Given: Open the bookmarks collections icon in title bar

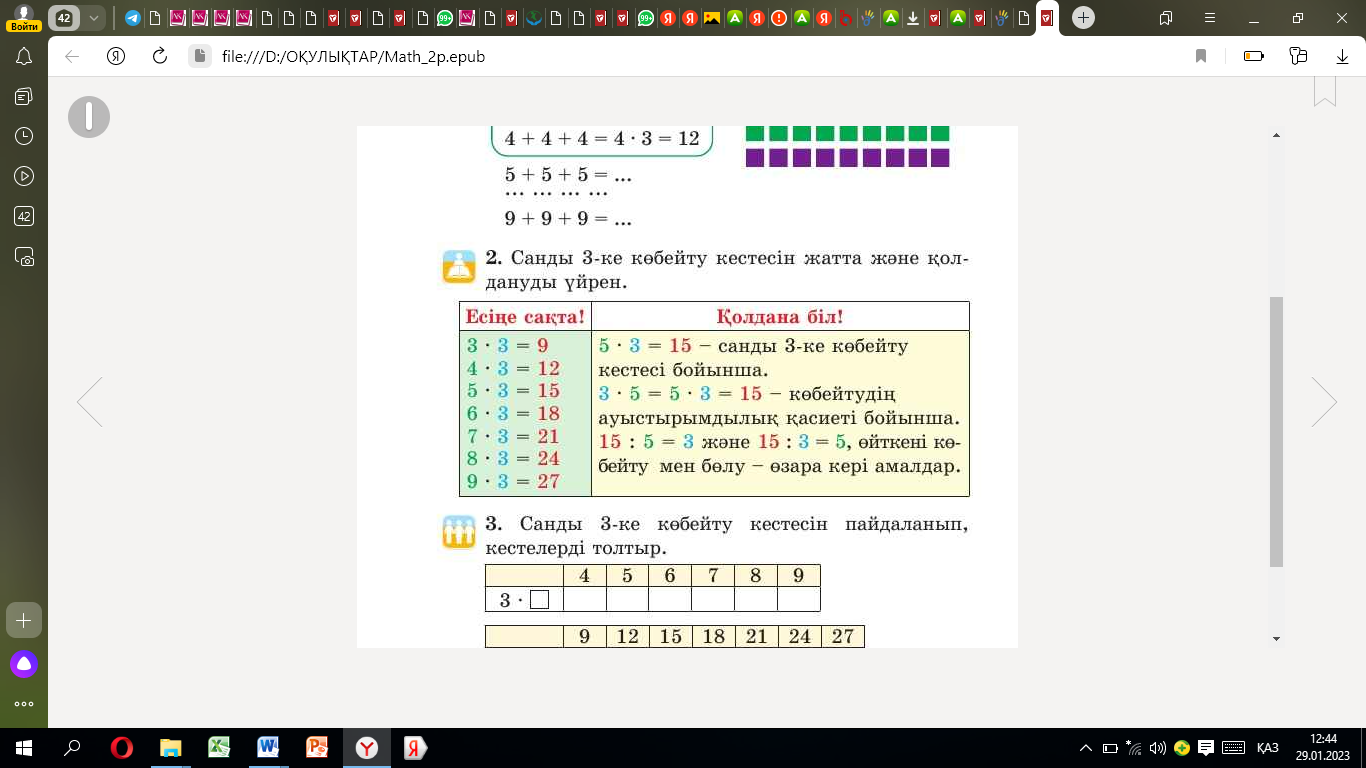Looking at the screenshot, I should [x=1166, y=18].
